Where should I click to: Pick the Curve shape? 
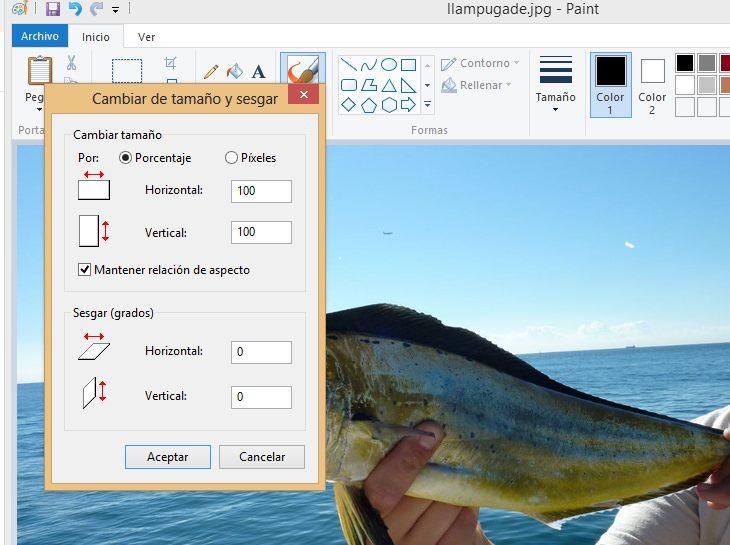(x=369, y=64)
